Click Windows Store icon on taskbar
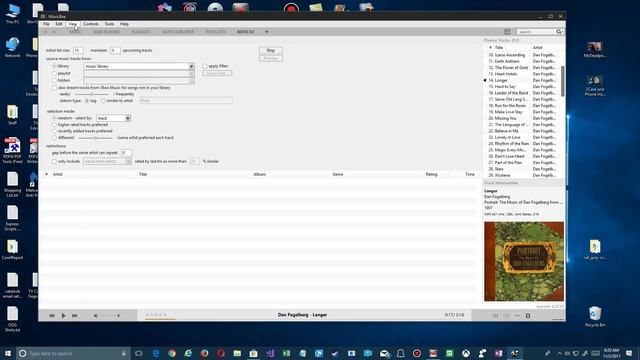Screen dimensions: 640x360 pyautogui.click(x=253, y=353)
